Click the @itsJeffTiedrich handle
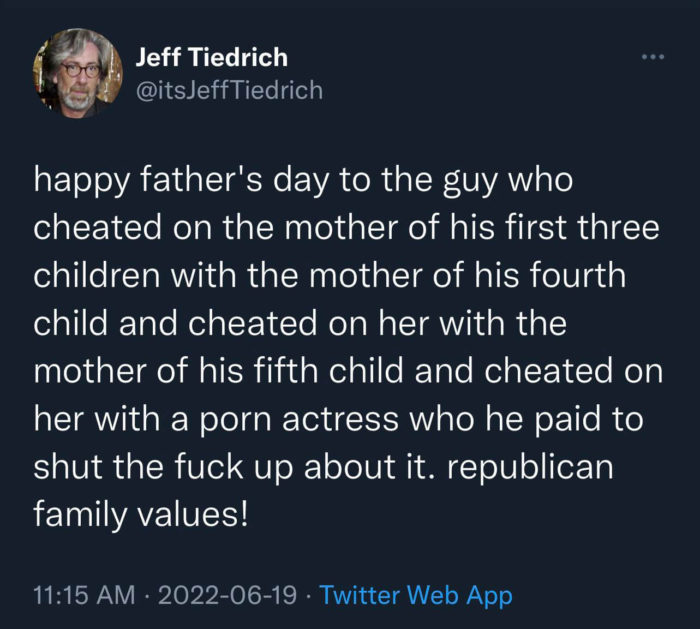The height and width of the screenshot is (629, 700). 229,90
